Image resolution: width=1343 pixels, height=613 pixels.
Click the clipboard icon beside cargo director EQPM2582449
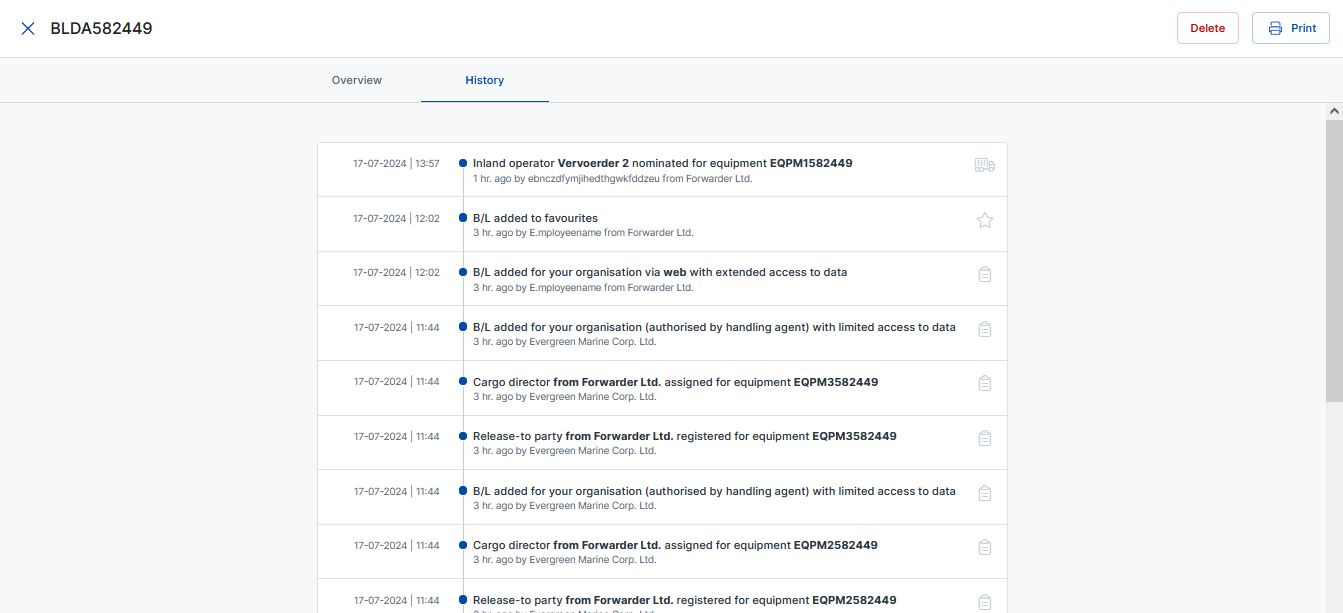click(x=984, y=547)
